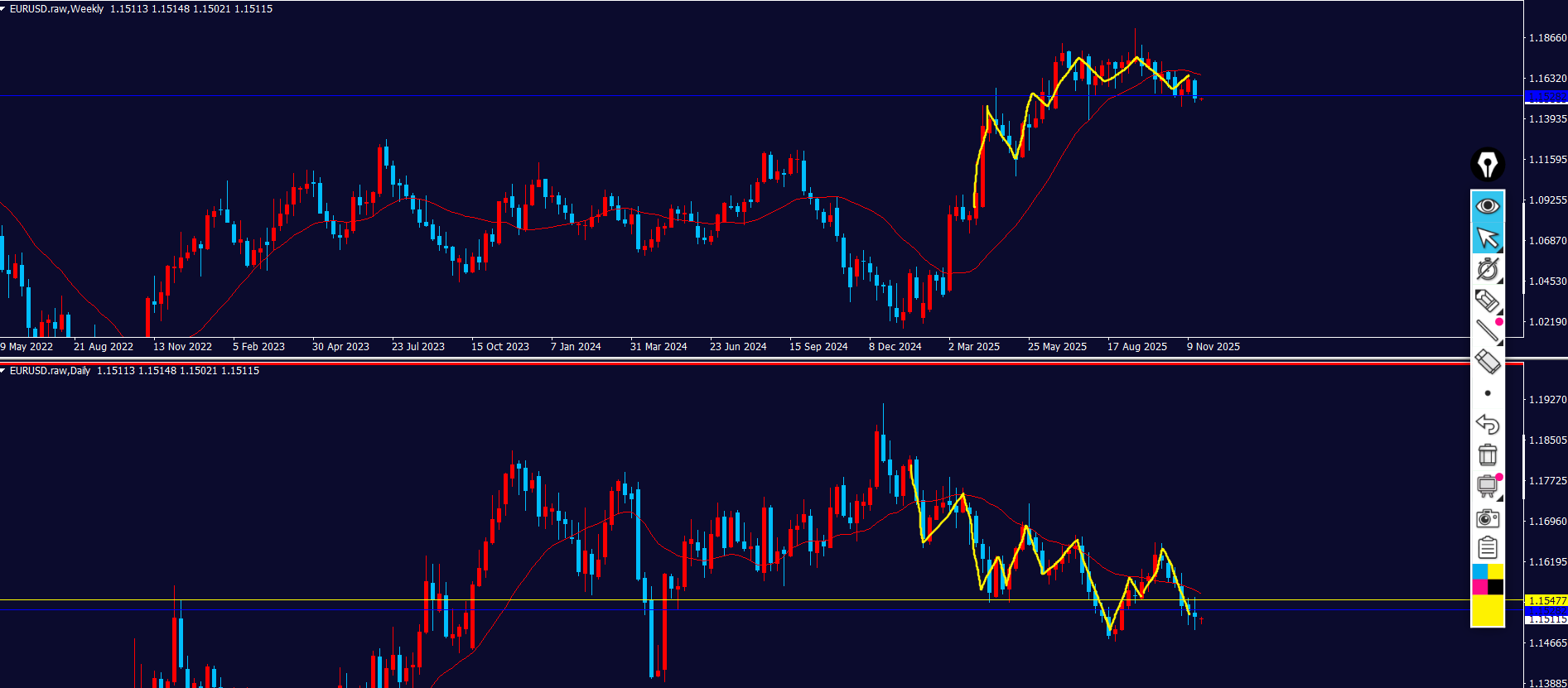Toggle the crossed-out stopwatch tool

click(1487, 269)
